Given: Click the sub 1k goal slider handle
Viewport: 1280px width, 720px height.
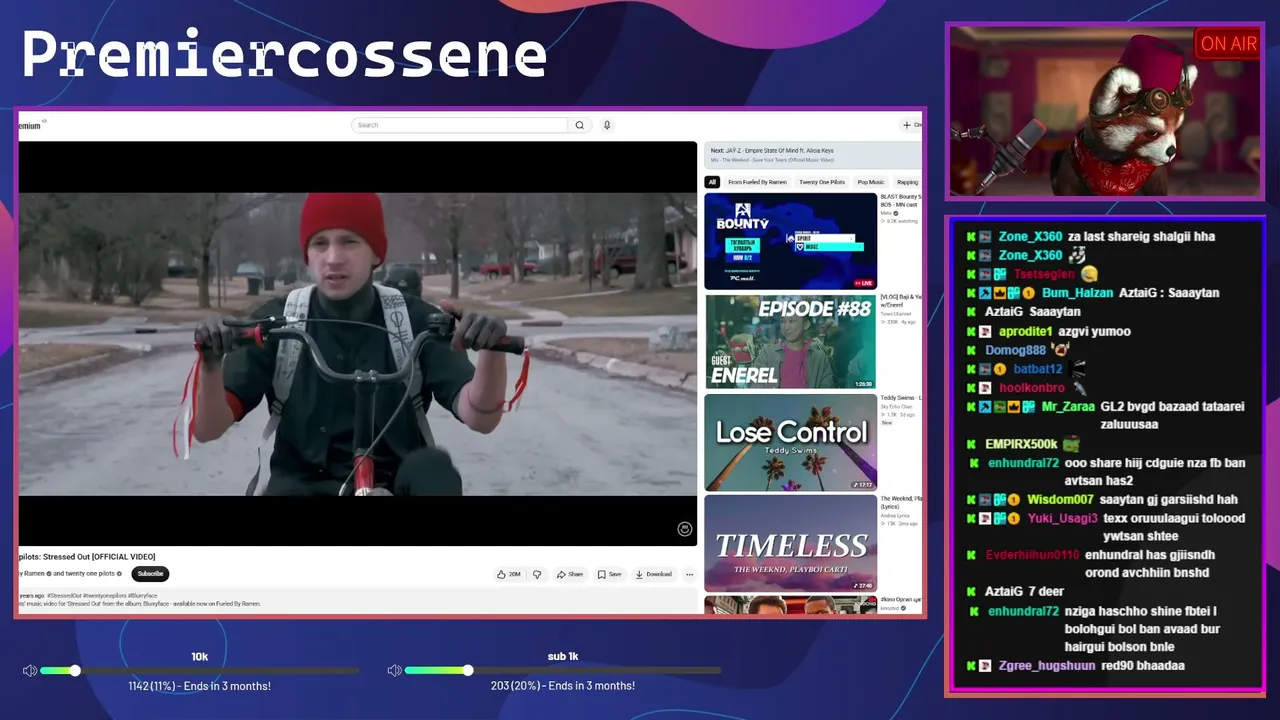Looking at the screenshot, I should tap(467, 670).
